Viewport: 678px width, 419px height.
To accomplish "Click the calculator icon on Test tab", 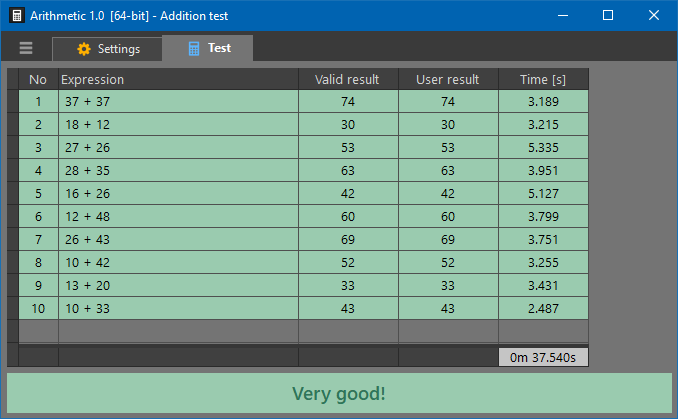I will click(194, 48).
